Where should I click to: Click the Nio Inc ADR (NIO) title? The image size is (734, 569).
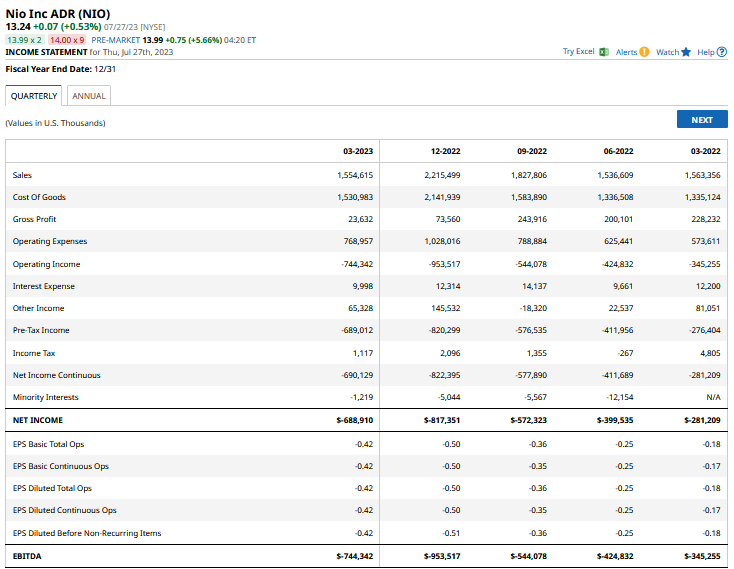[58, 12]
